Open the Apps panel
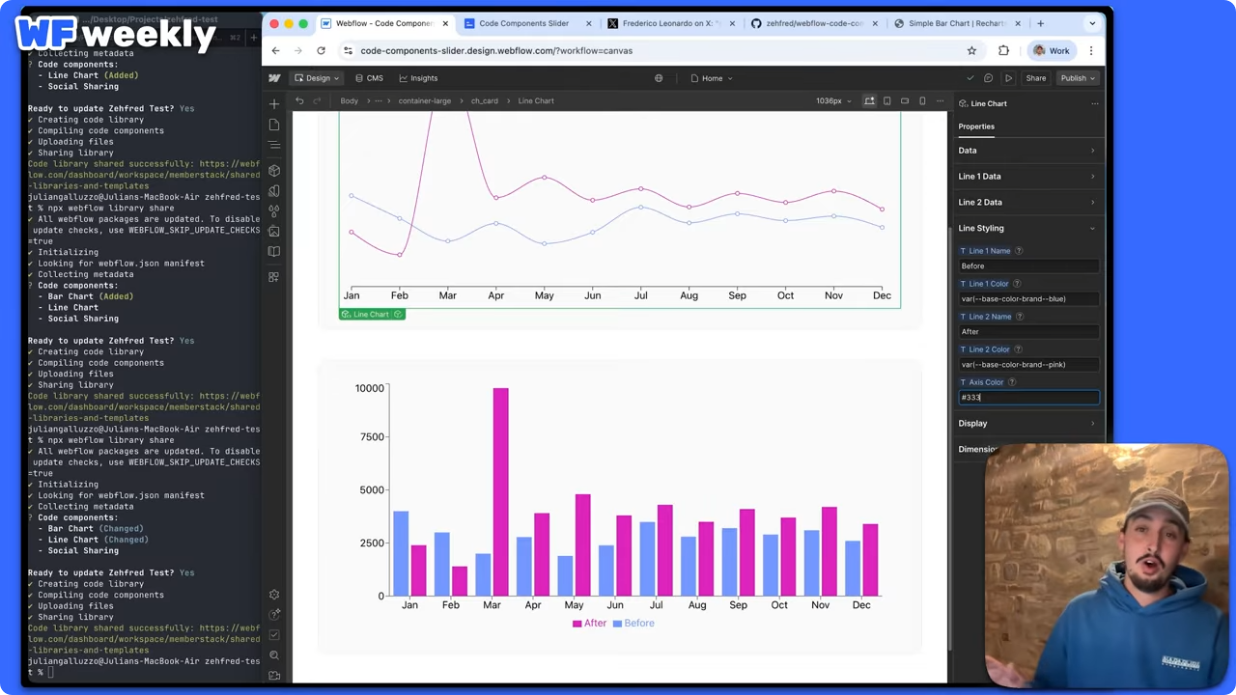The image size is (1236, 695). point(274,277)
